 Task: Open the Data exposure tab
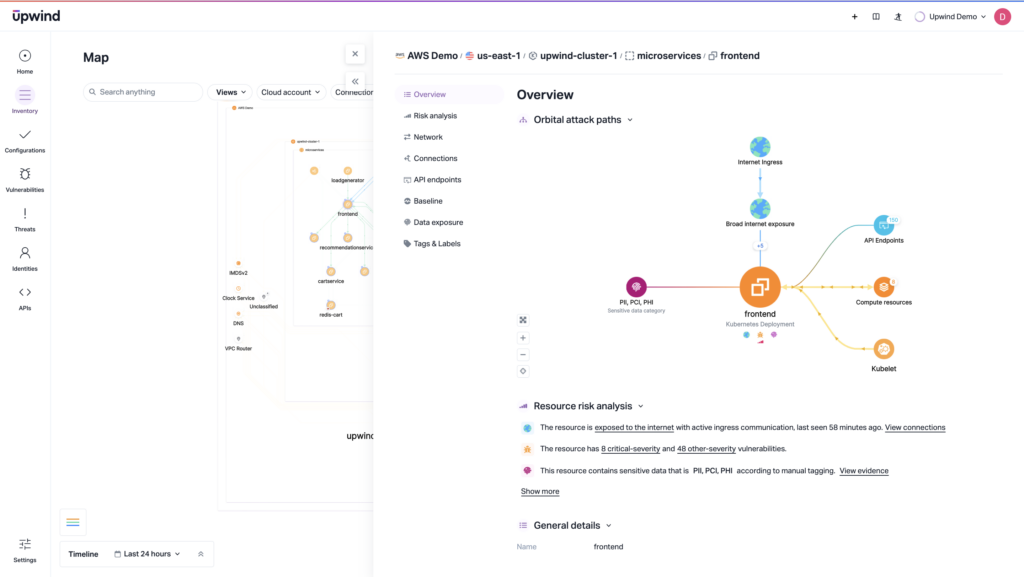(438, 222)
